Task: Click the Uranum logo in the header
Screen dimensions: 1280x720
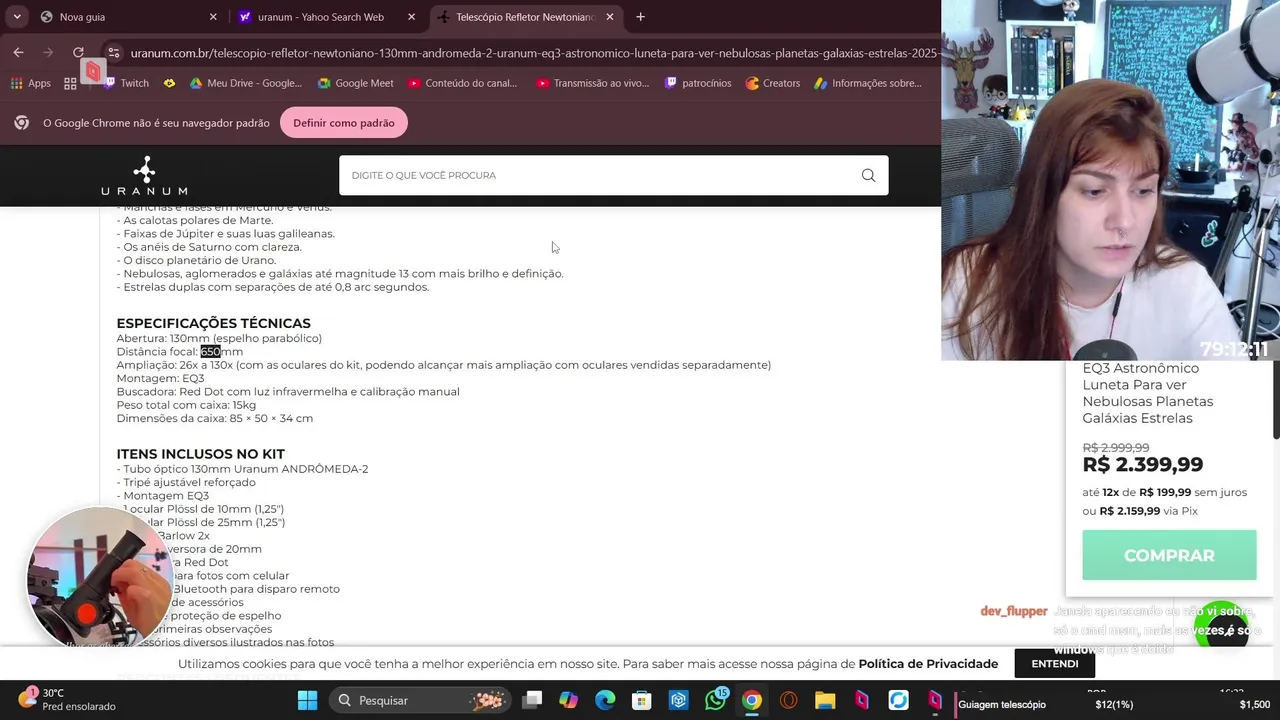Action: [x=144, y=176]
